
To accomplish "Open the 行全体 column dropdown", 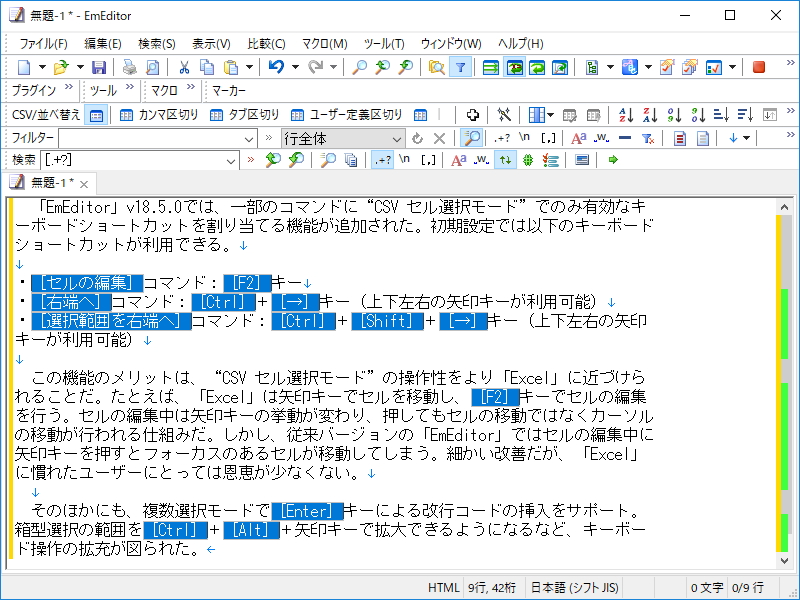I will (396, 139).
